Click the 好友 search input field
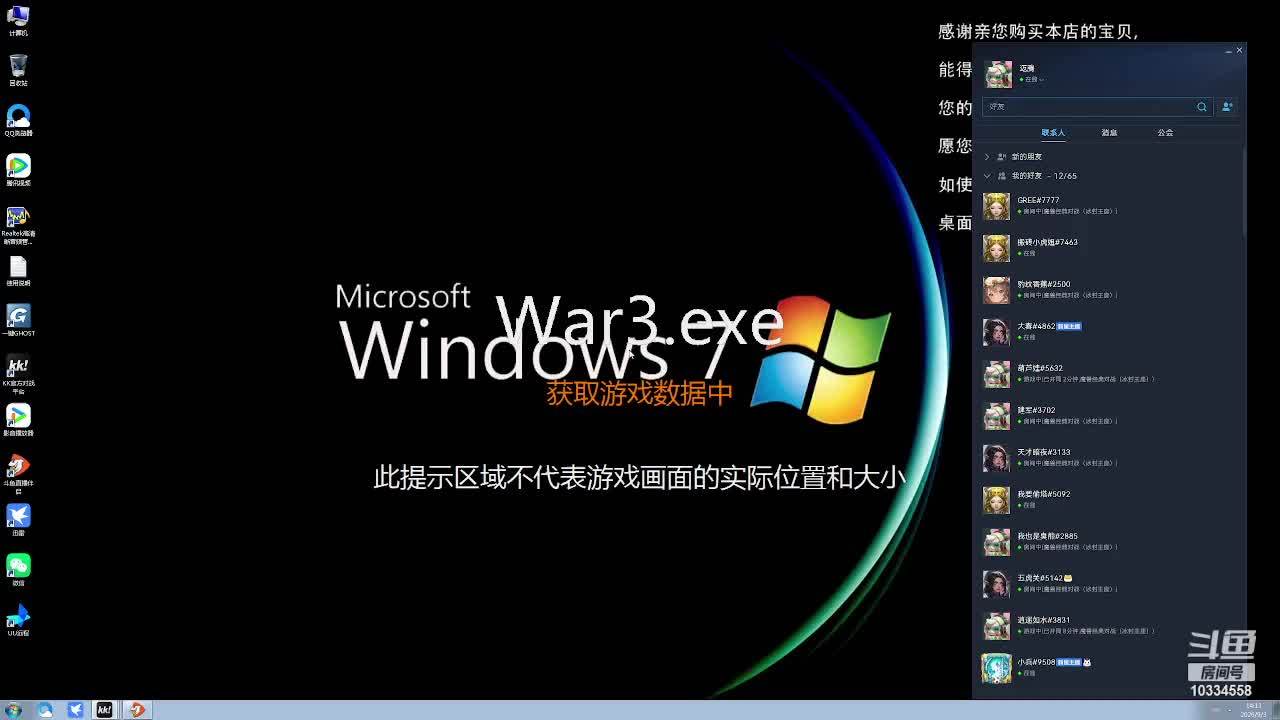 pos(1090,106)
